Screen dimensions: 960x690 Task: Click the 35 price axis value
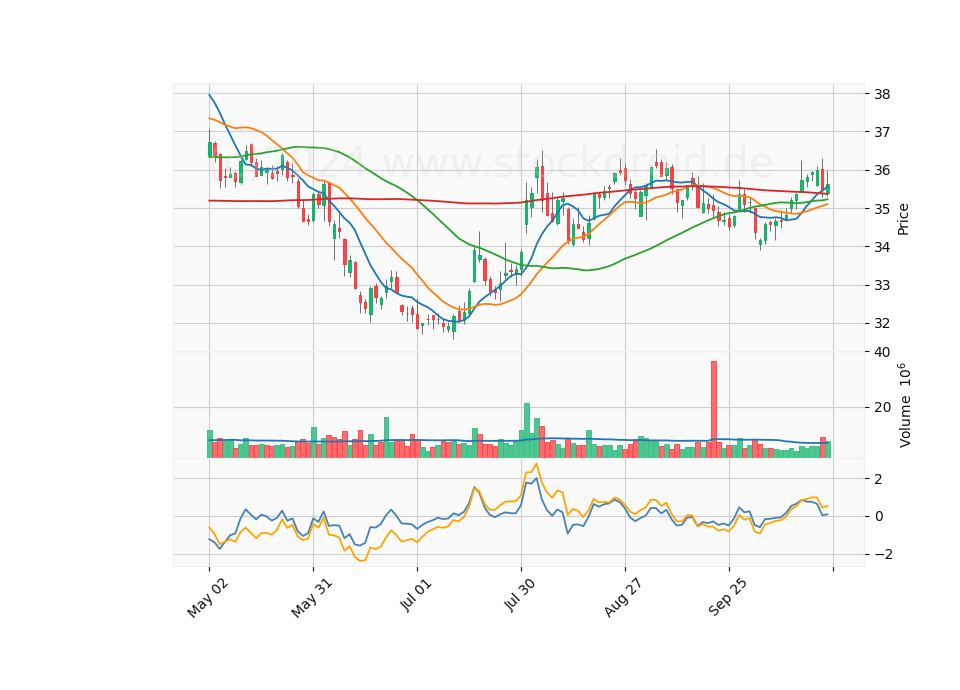[x=882, y=209]
